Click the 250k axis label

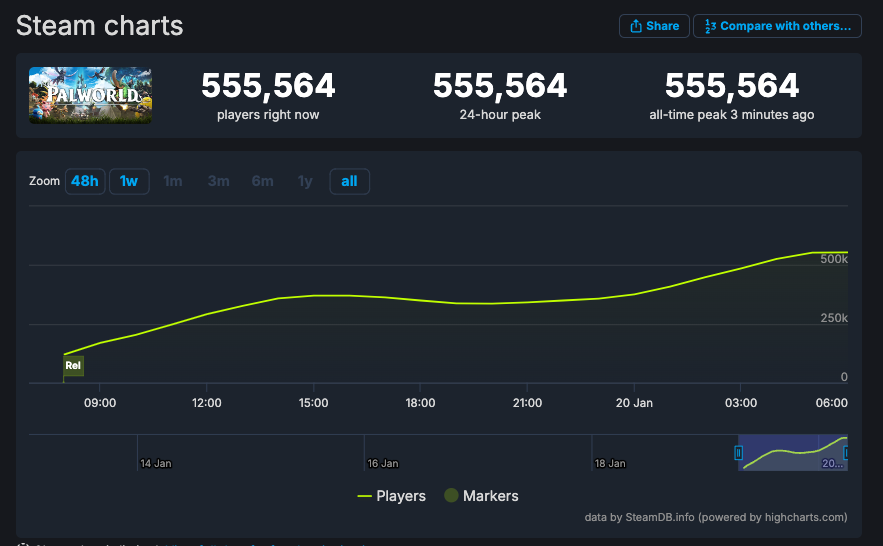[834, 318]
